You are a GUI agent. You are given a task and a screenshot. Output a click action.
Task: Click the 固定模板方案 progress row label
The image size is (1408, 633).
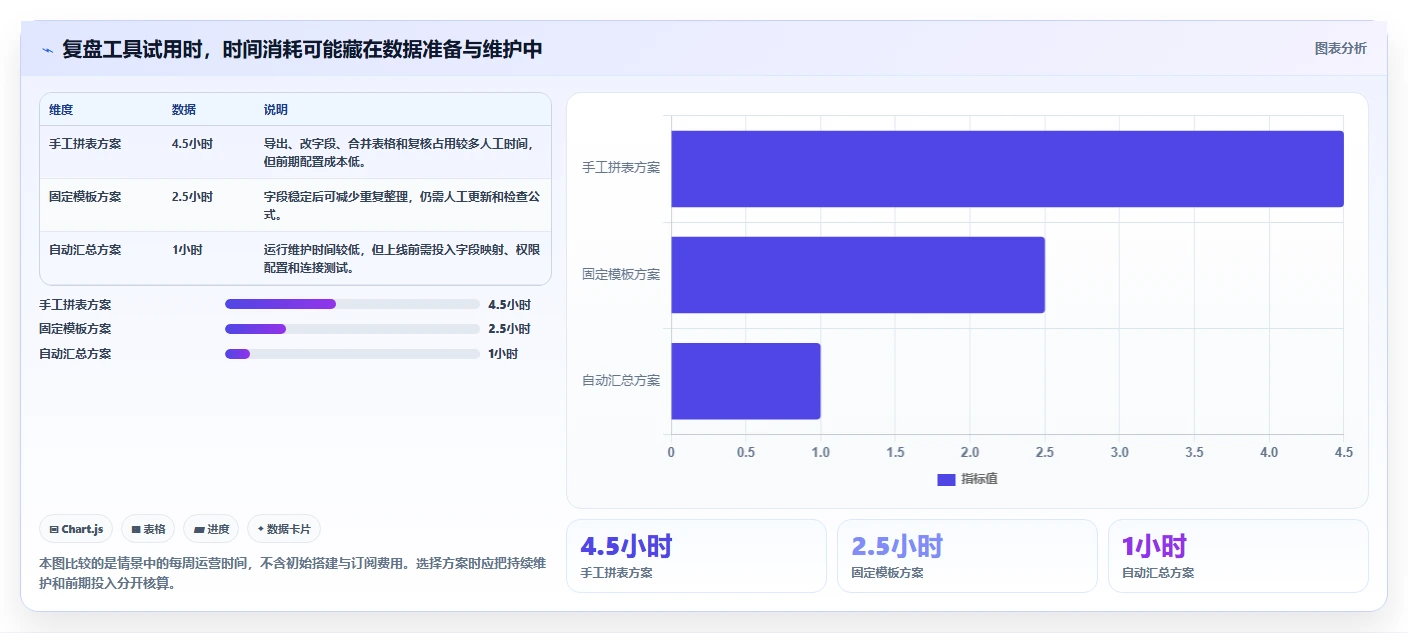coord(75,329)
